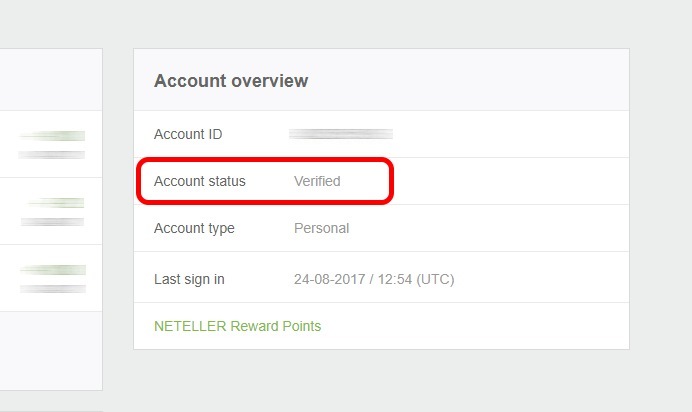Click the red highlight box border
Viewport: 692px width, 412px height.
coord(390,181)
